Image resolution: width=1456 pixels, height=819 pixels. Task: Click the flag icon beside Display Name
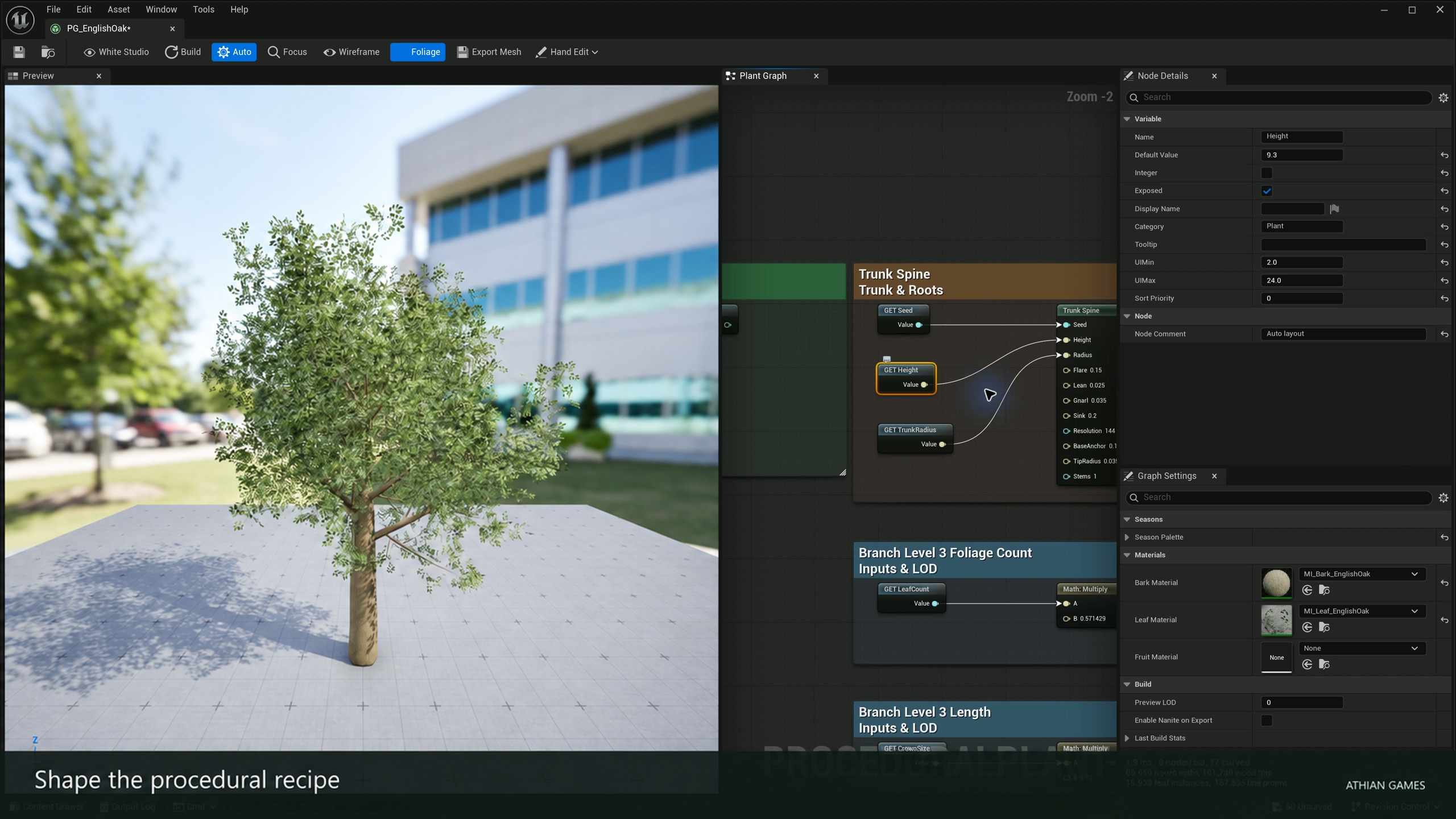(1334, 209)
